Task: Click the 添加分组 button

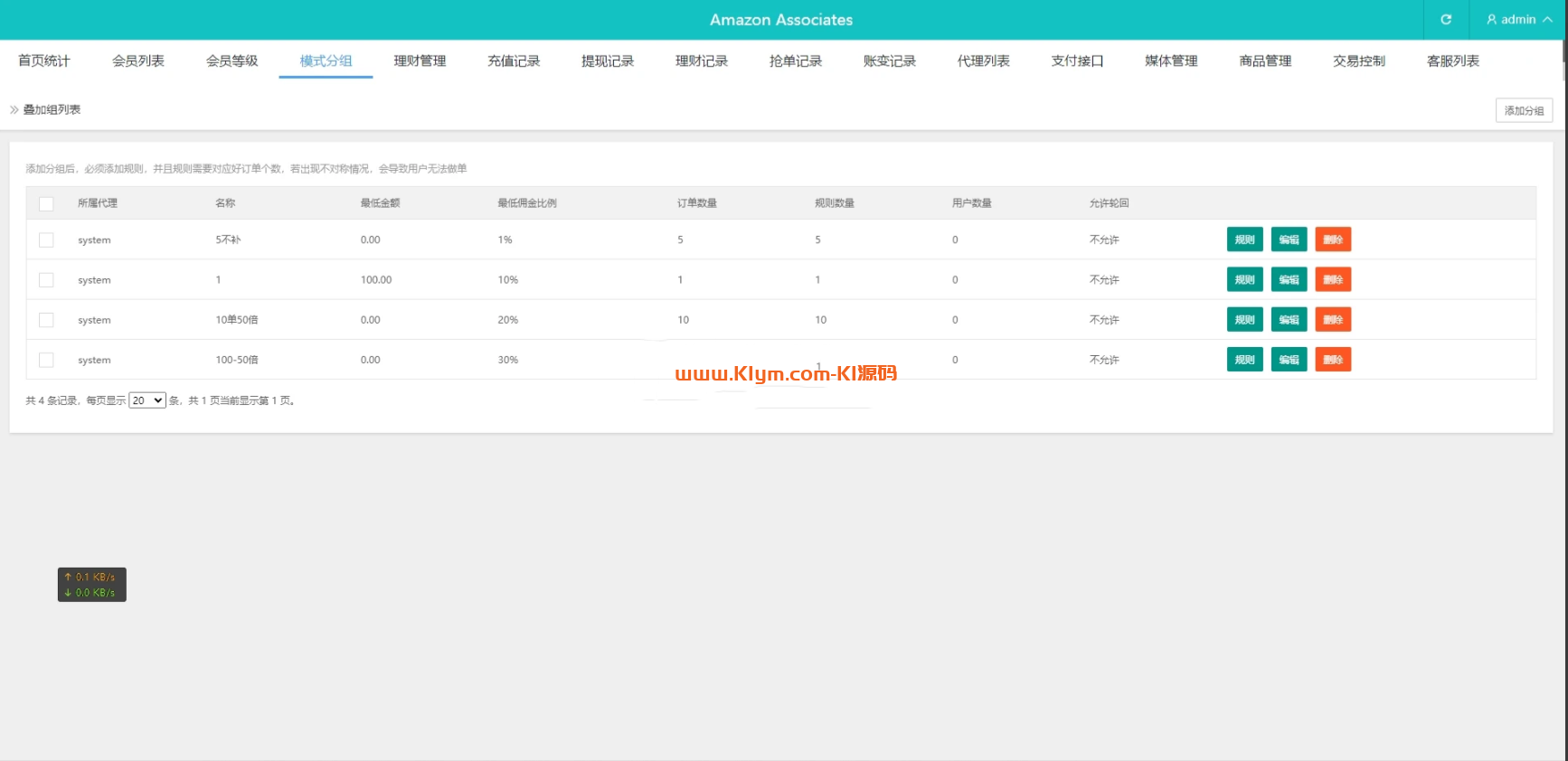Action: click(1524, 110)
